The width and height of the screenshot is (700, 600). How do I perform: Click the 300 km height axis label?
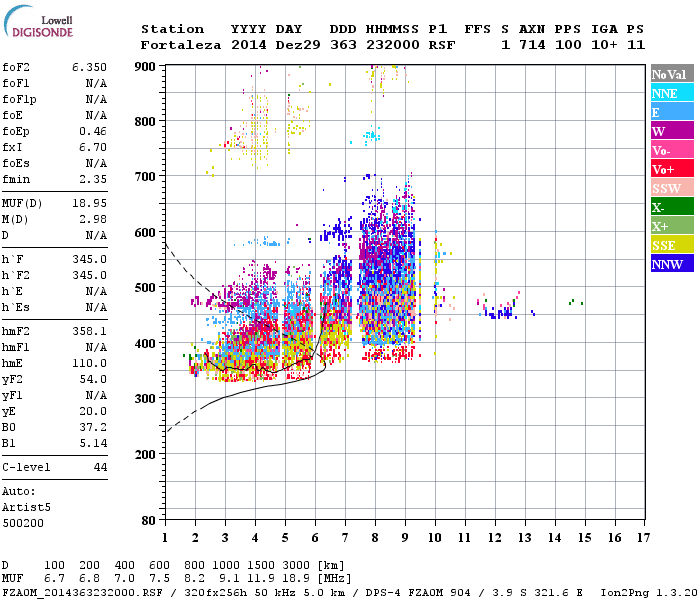[145, 398]
